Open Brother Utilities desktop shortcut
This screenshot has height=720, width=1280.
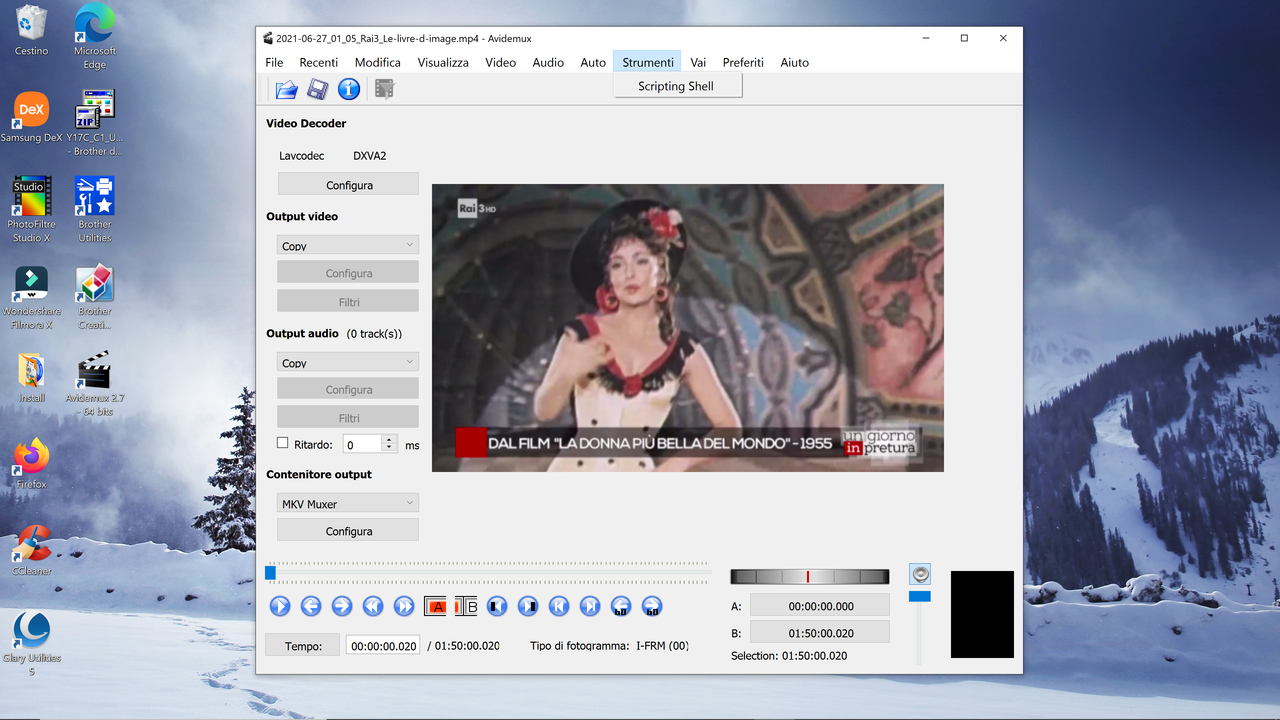(95, 209)
